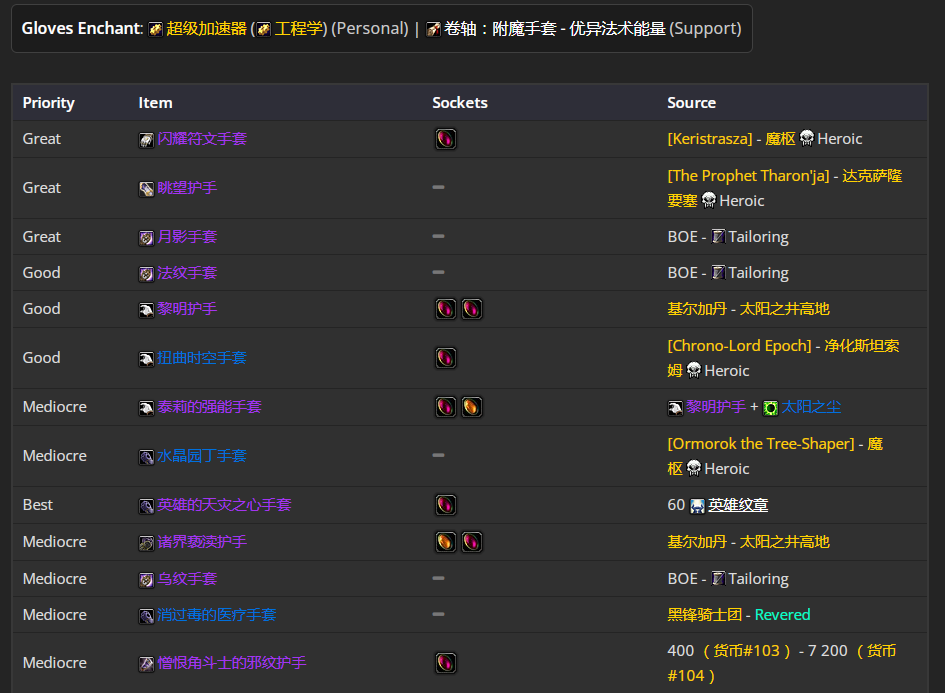Click the item icon next to 诸界亵渎护手
The width and height of the screenshot is (945, 693).
click(x=146, y=544)
